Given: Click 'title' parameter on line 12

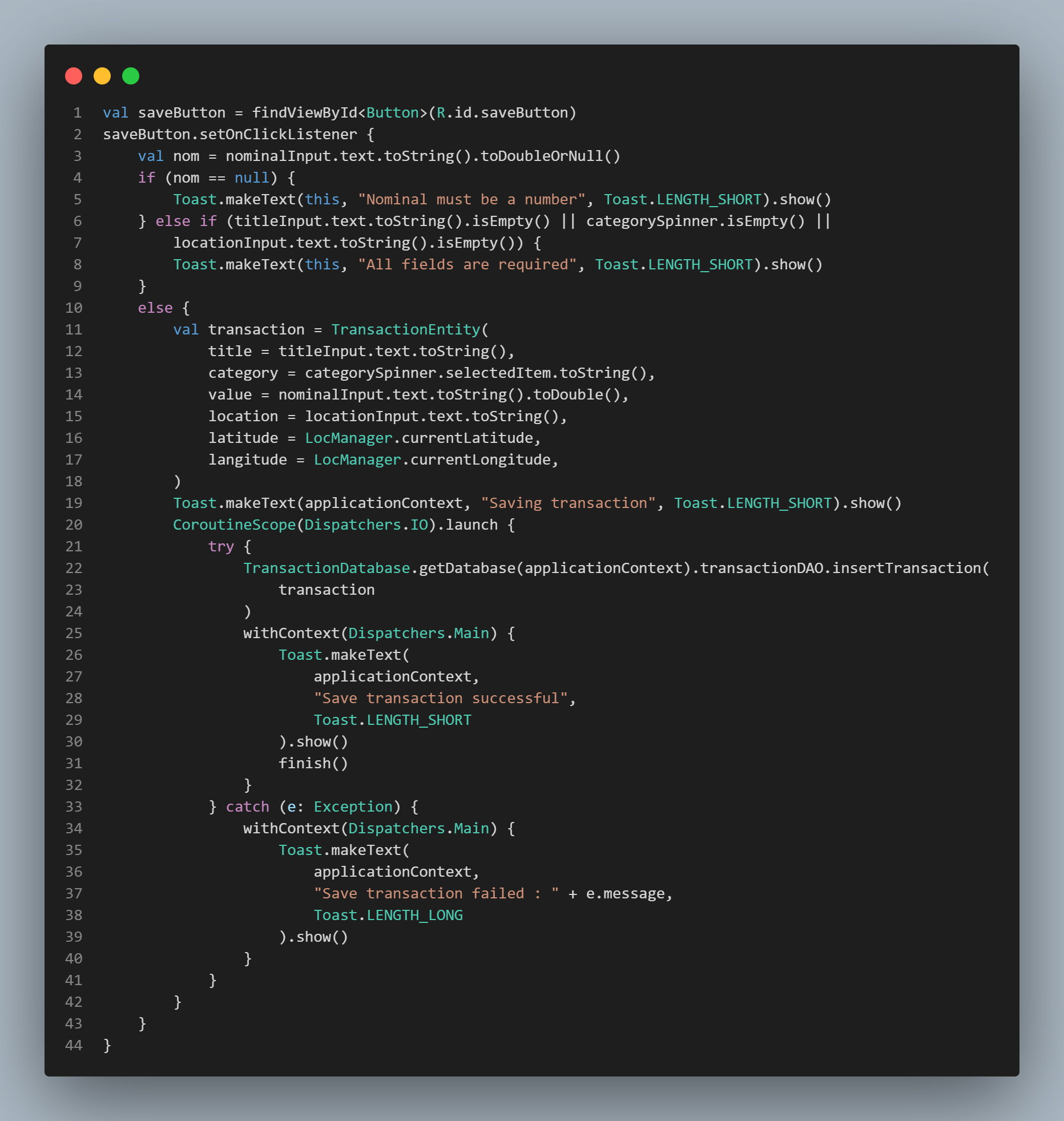Looking at the screenshot, I should [230, 352].
